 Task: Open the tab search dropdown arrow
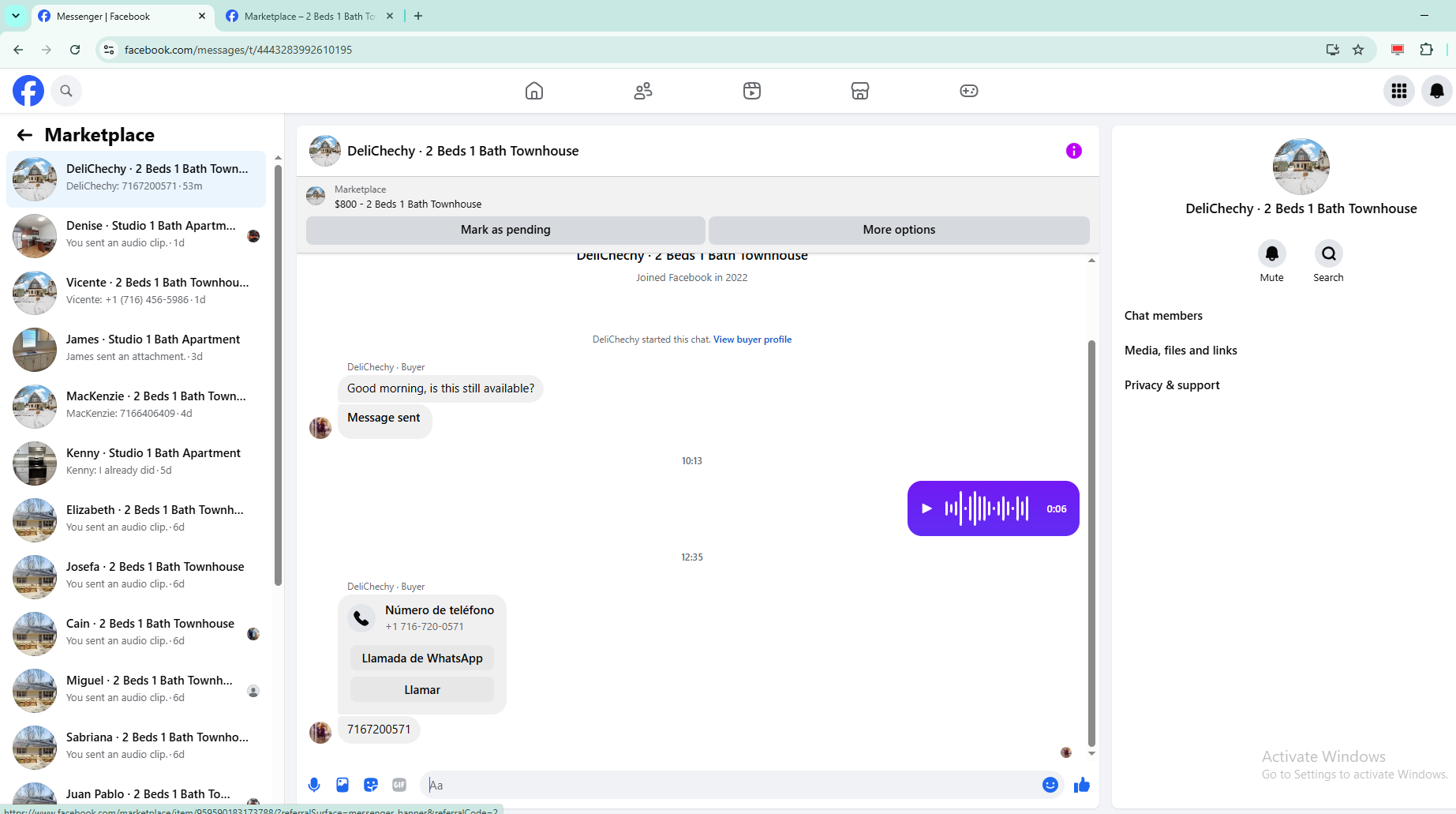(x=16, y=16)
